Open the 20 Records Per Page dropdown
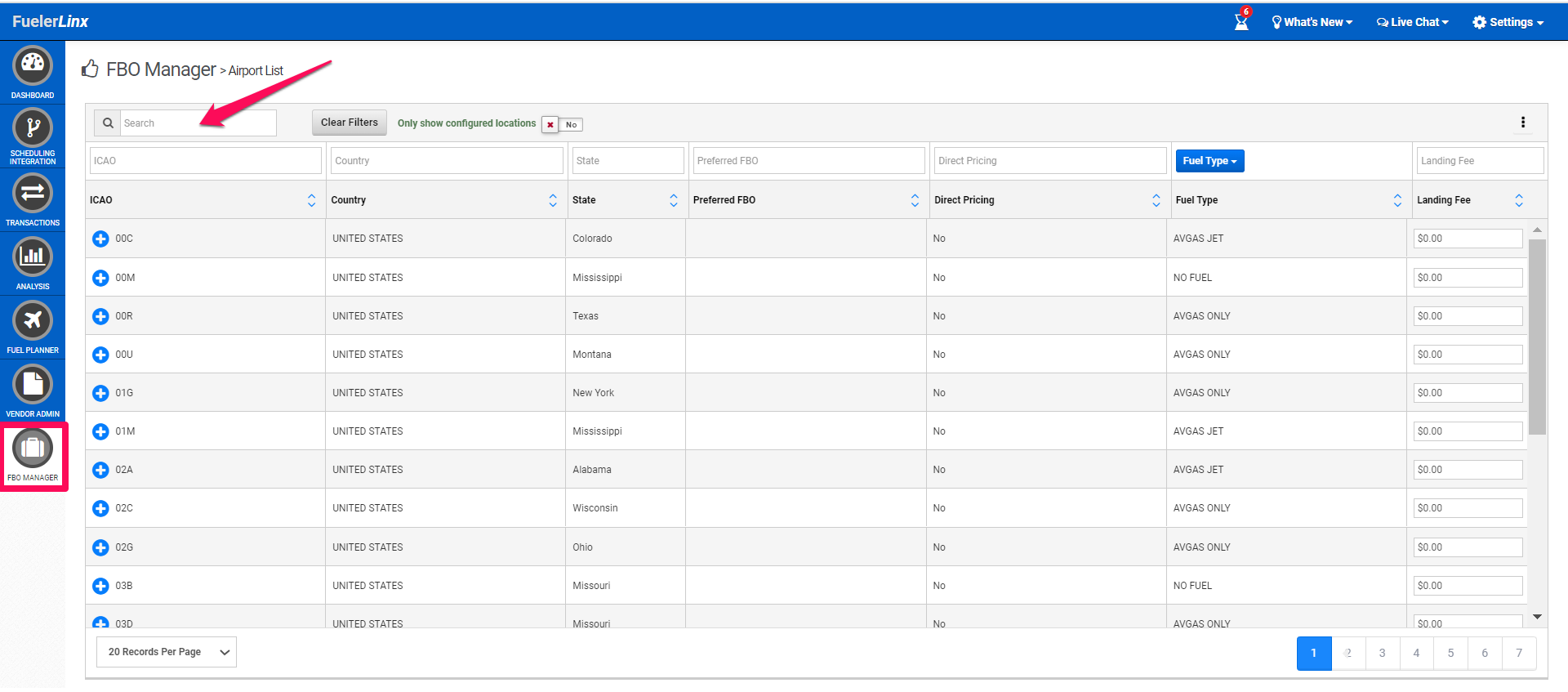Screen dimensions: 1568x692 [x=167, y=652]
